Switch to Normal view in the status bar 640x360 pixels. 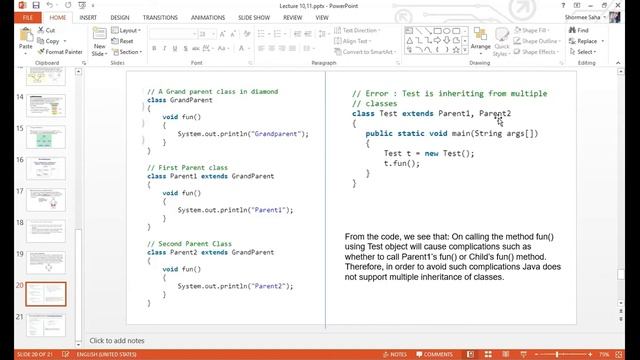(x=470, y=354)
